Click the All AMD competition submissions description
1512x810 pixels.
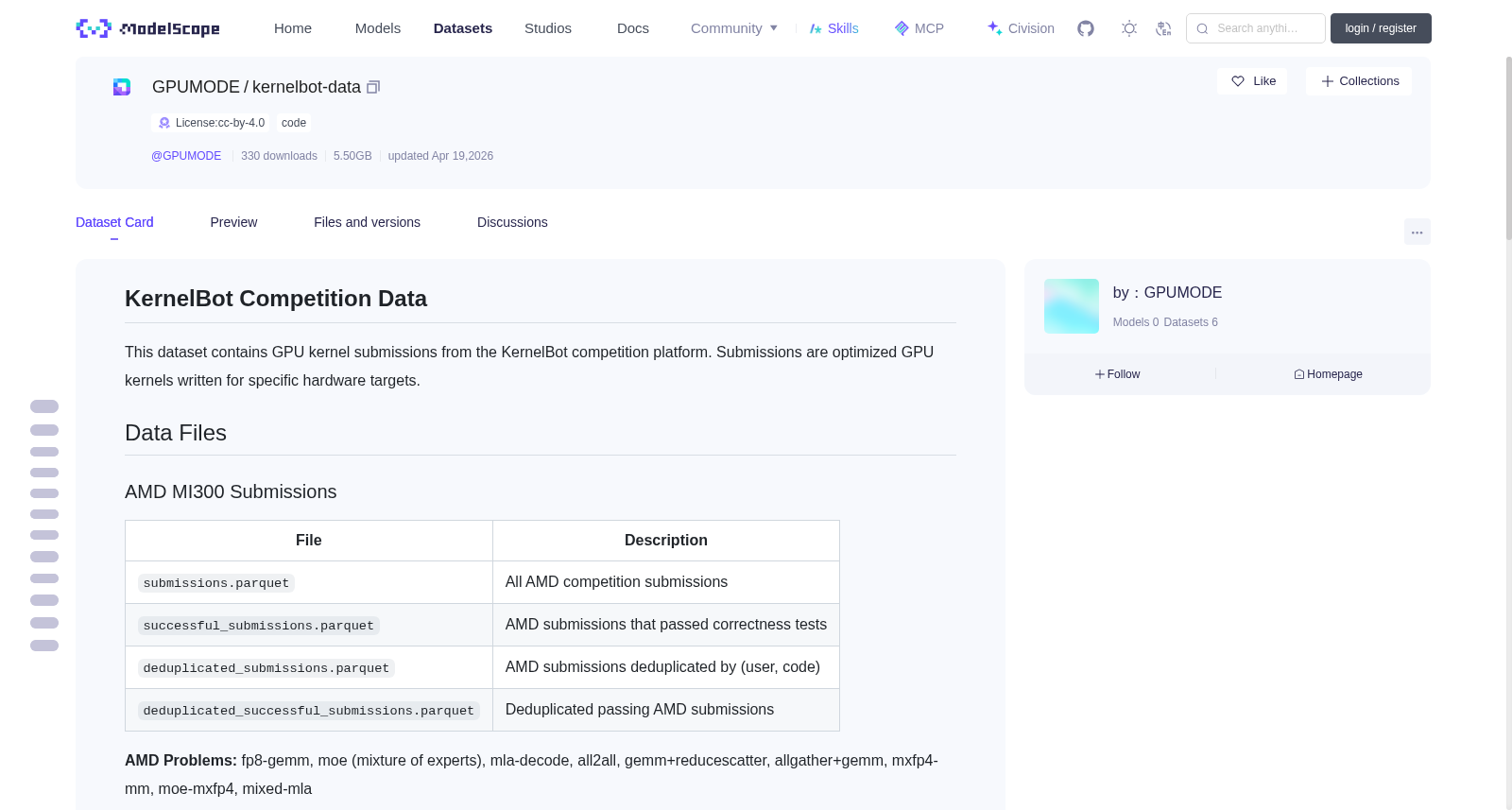616,582
